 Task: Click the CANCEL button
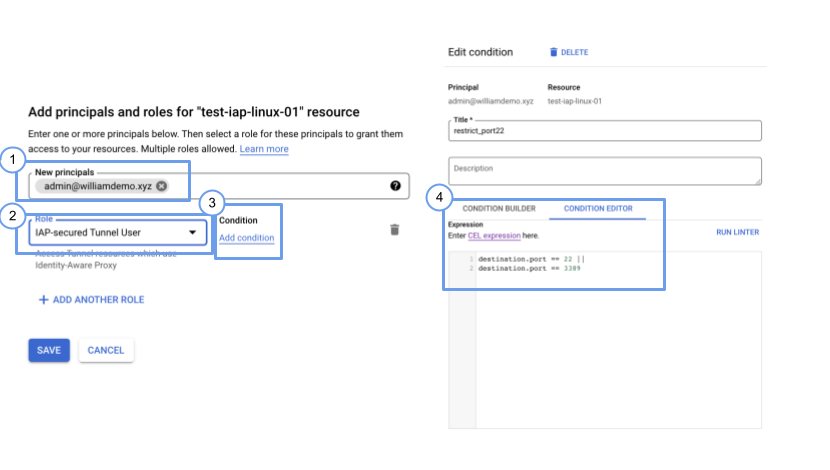pyautogui.click(x=106, y=350)
